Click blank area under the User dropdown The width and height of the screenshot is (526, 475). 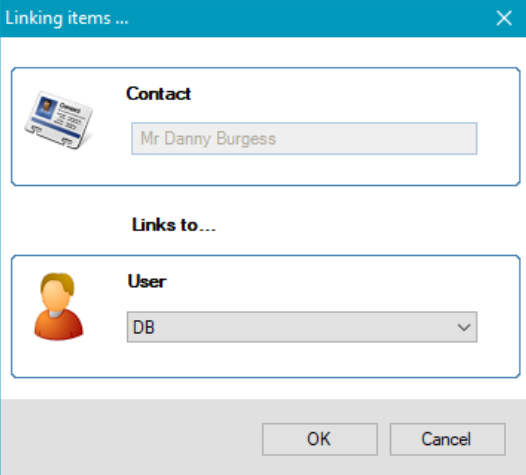tap(302, 359)
